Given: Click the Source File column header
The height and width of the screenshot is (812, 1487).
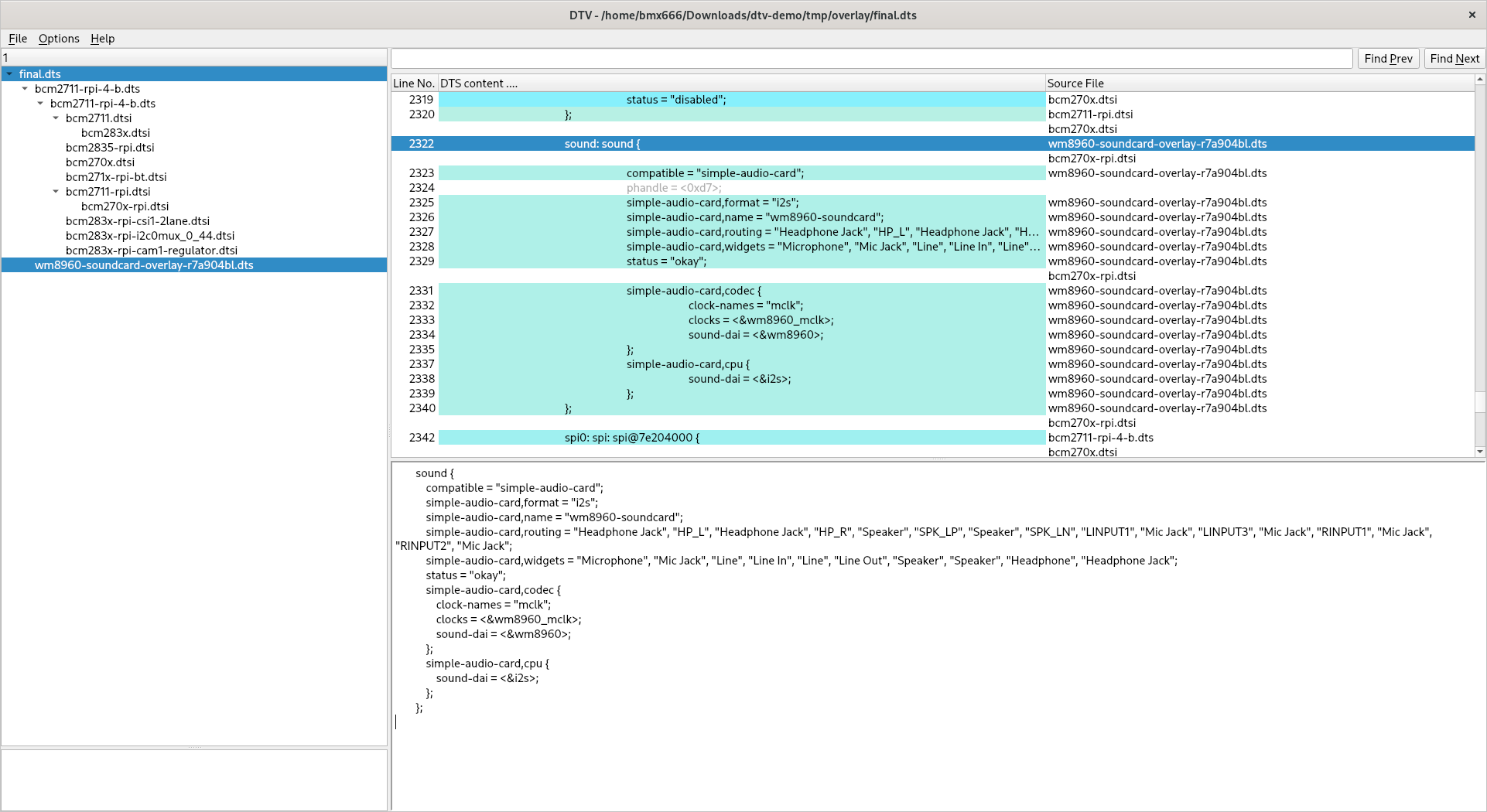Looking at the screenshot, I should pos(1260,84).
